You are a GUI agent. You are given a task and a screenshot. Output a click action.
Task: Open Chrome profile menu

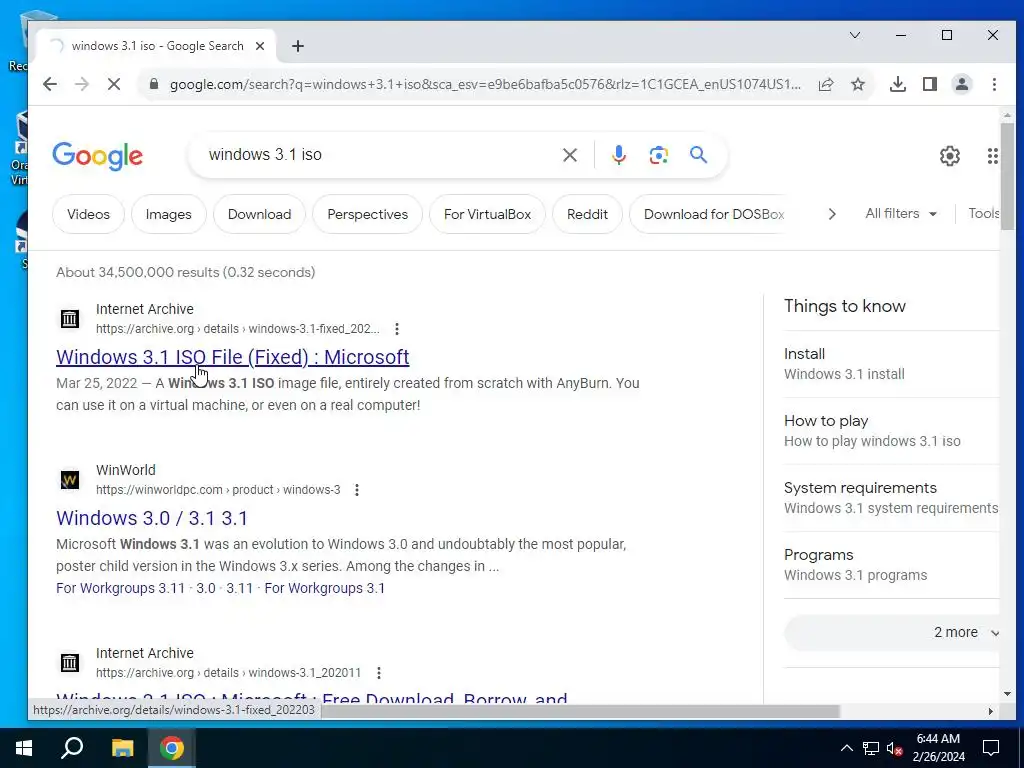tap(962, 84)
